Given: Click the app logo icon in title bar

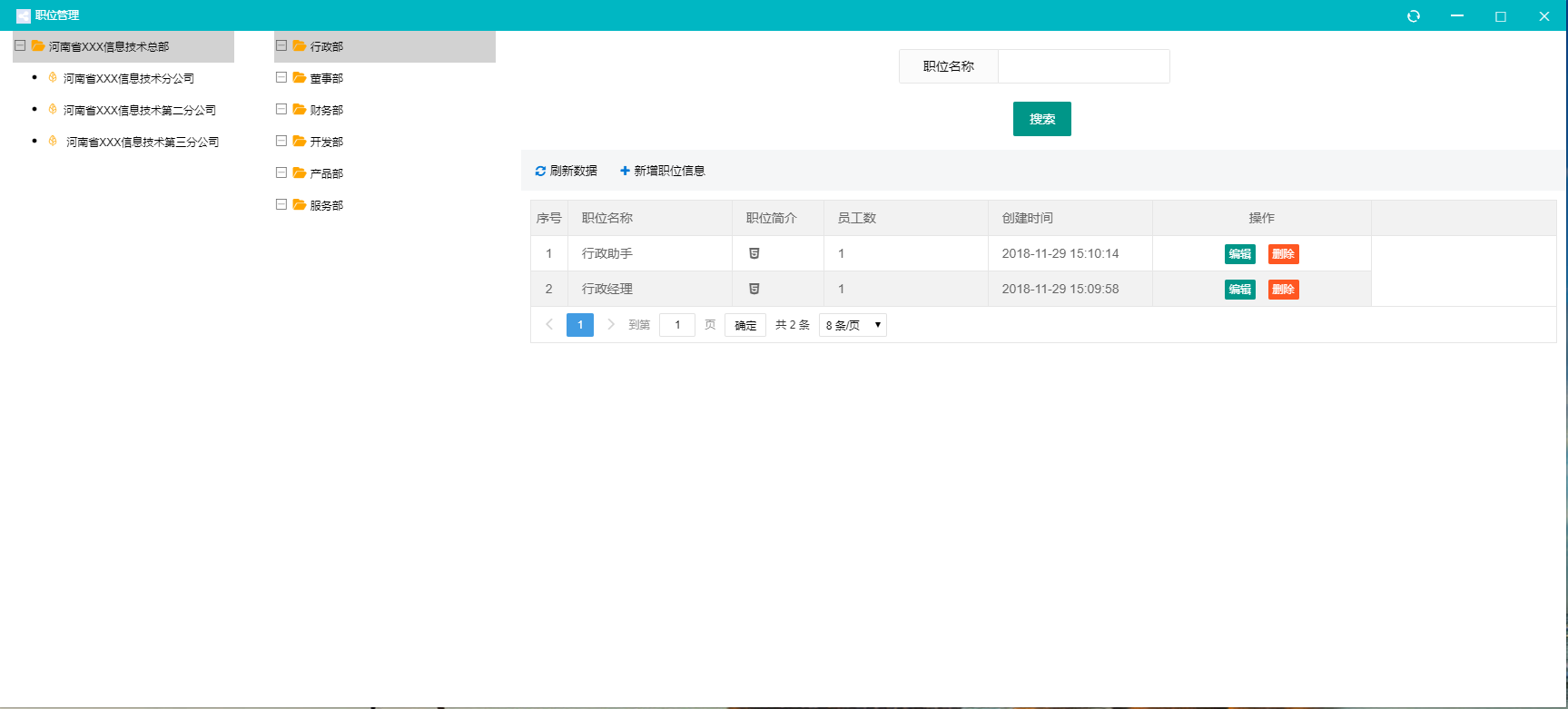Looking at the screenshot, I should coord(23,15).
